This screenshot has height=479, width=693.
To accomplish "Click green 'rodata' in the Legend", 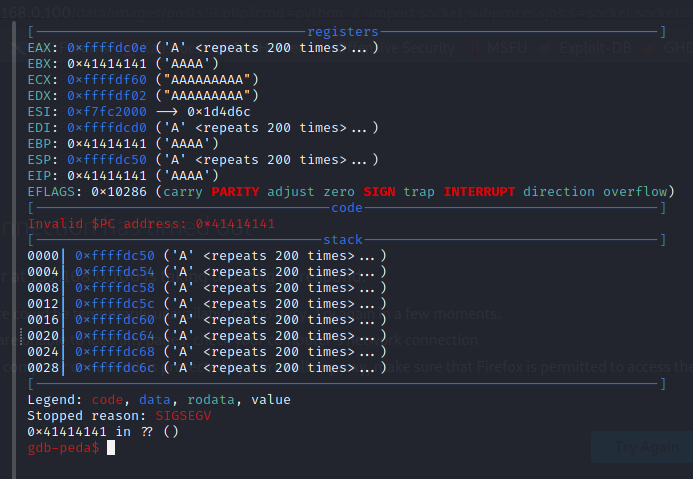I will point(211,400).
